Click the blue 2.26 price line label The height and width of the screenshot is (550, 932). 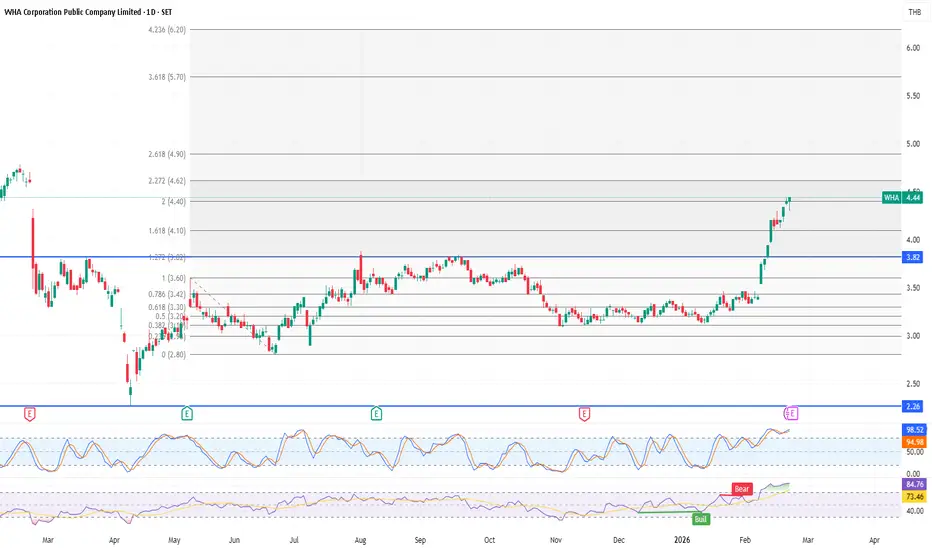[x=912, y=406]
